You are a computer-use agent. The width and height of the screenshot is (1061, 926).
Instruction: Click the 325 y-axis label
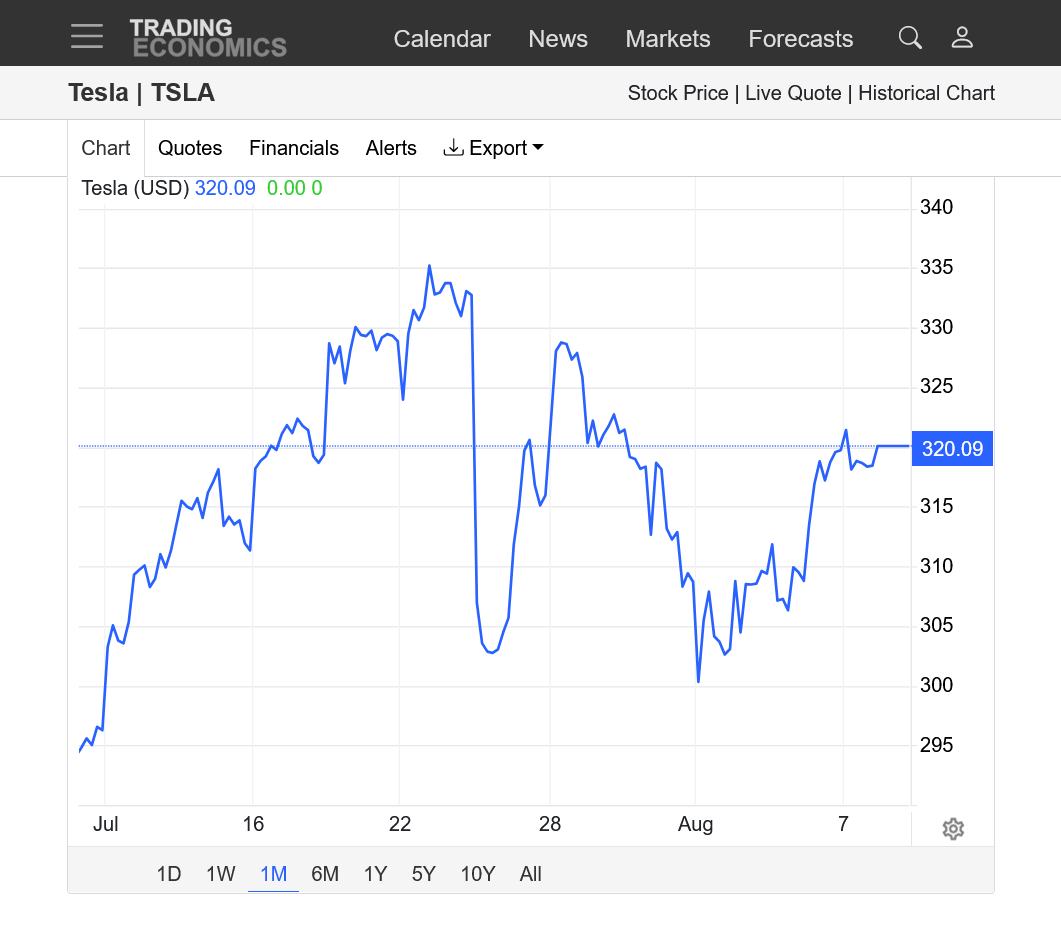click(936, 387)
